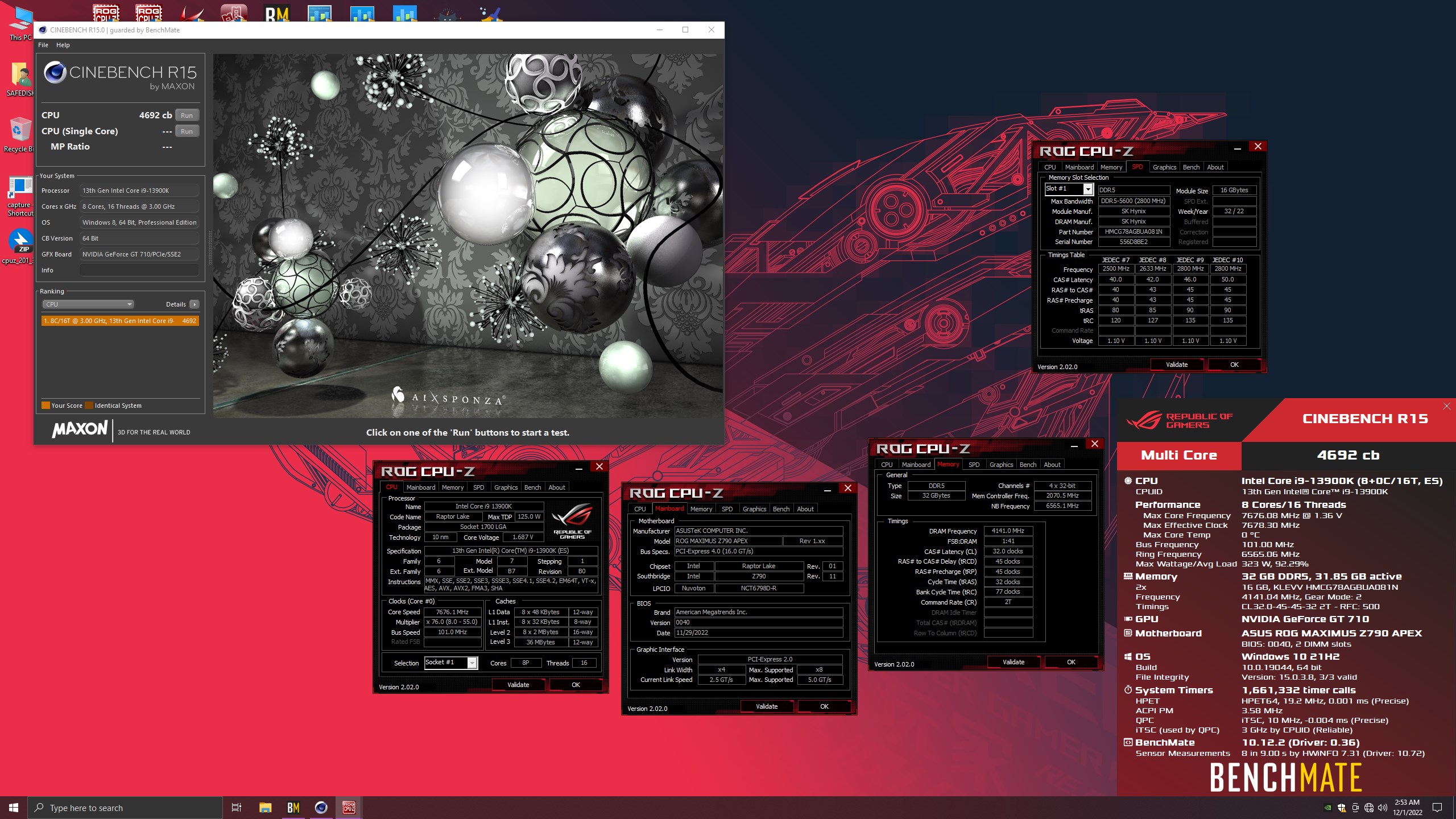Open Memory tab in CPU-Z CPU window
Image resolution: width=1456 pixels, height=819 pixels.
coord(453,487)
